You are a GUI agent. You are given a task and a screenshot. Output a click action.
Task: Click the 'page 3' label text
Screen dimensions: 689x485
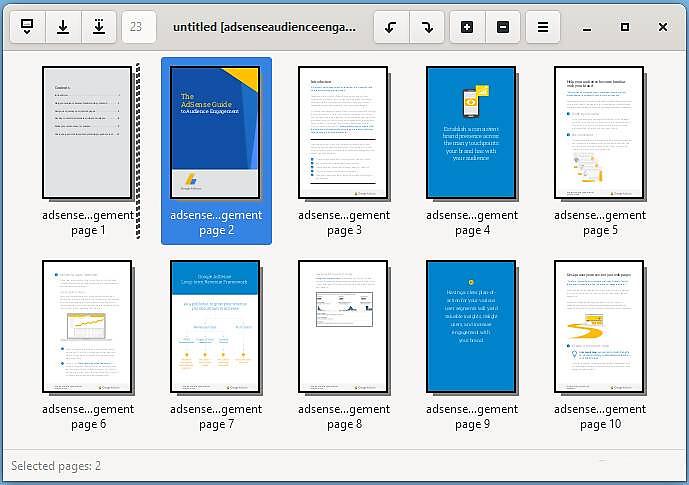pyautogui.click(x=344, y=231)
